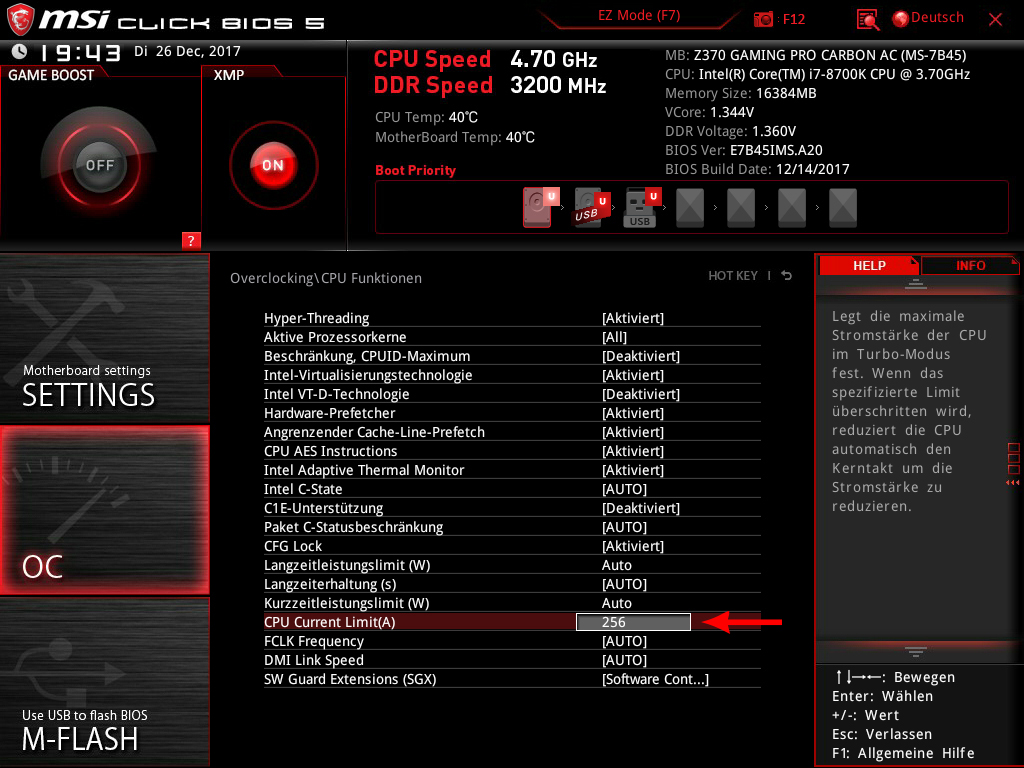Click the right-edge red scroll indicator

click(1013, 464)
